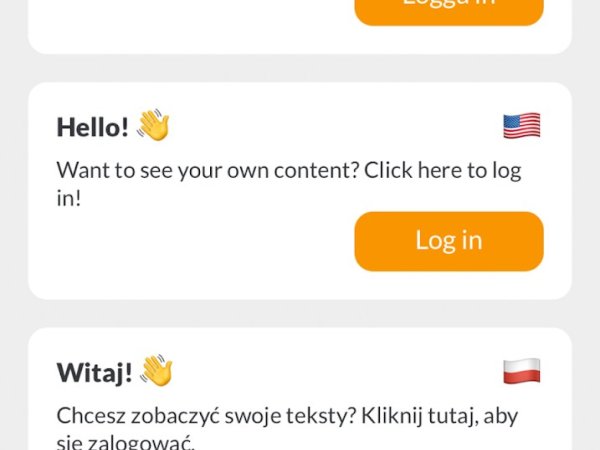
Task: Click the 'się zalogować.' line at the bottom
Action: coord(126,443)
